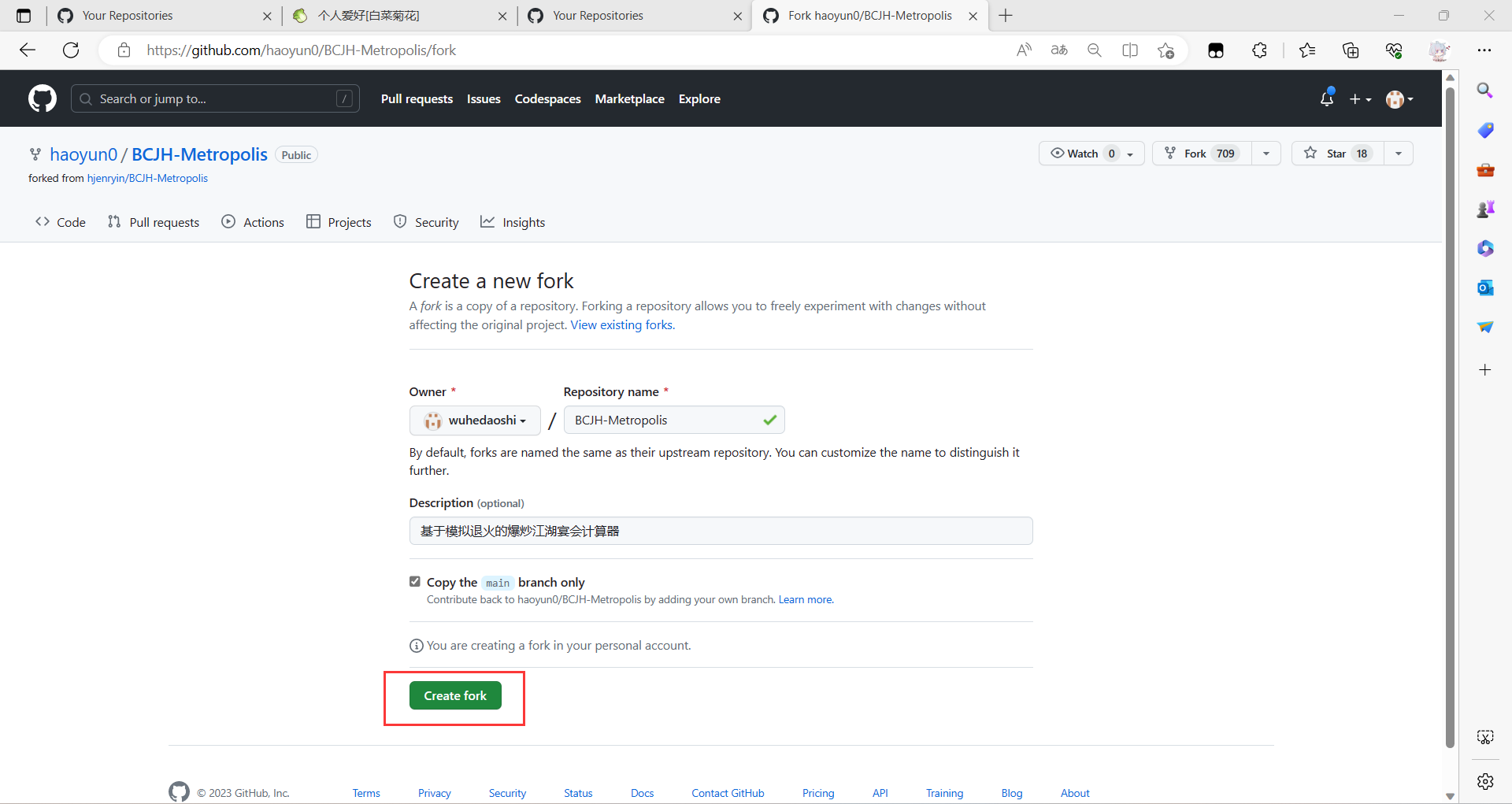This screenshot has width=1512, height=804.
Task: Switch to the Code repository tab
Action: pos(61,222)
